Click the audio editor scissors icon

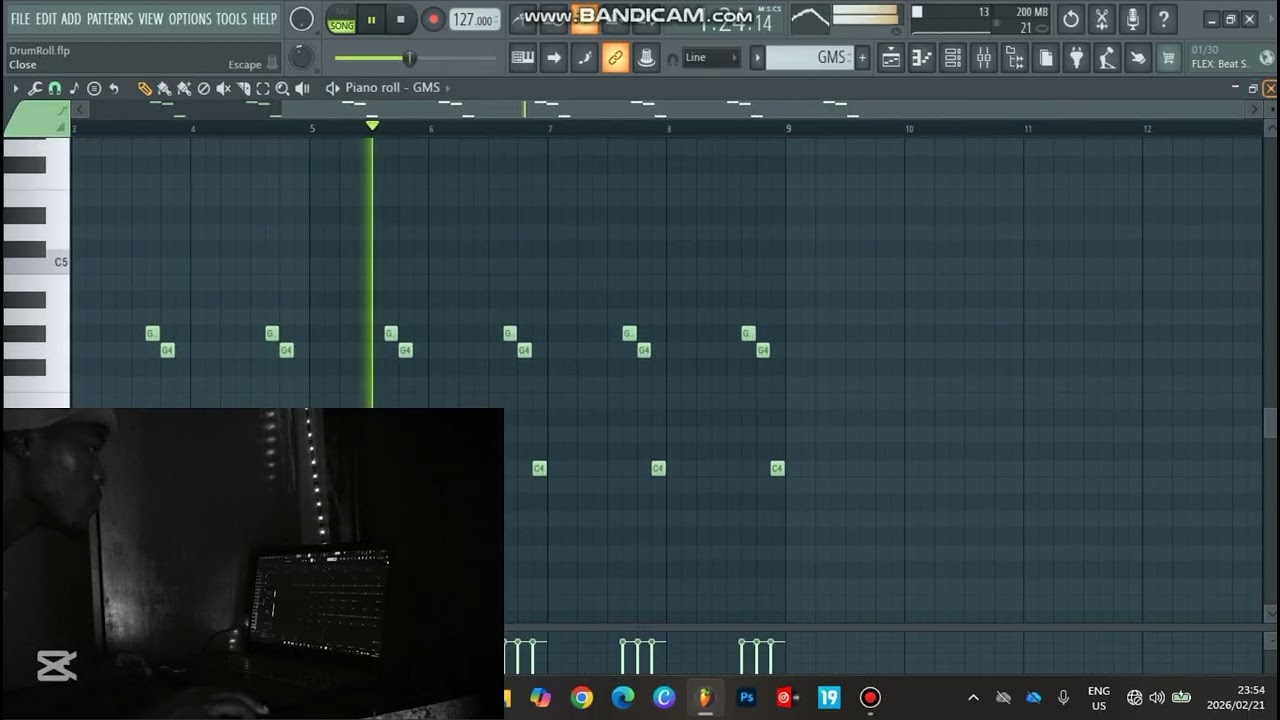tap(1102, 19)
